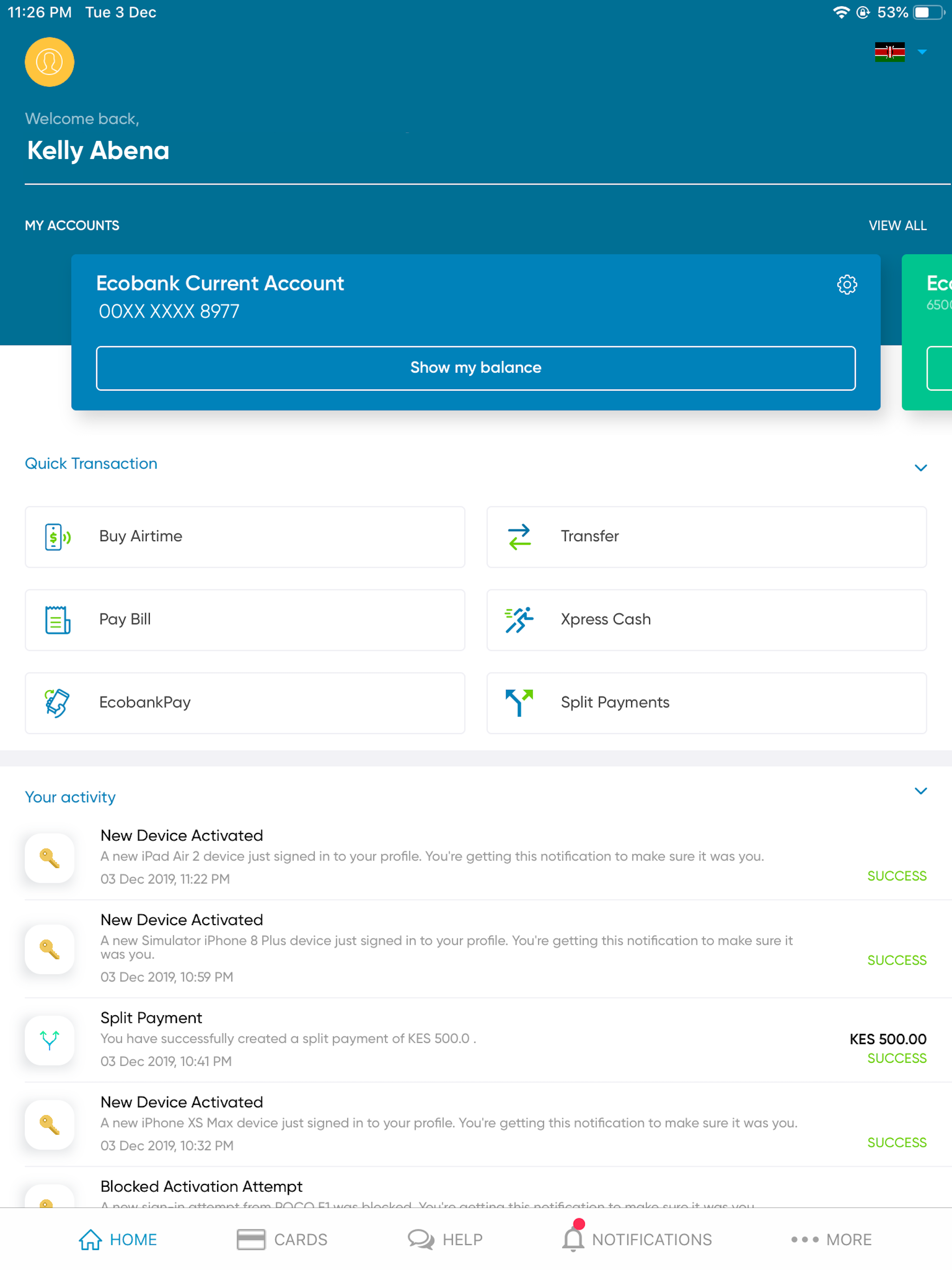Open the Help tab

445,1240
